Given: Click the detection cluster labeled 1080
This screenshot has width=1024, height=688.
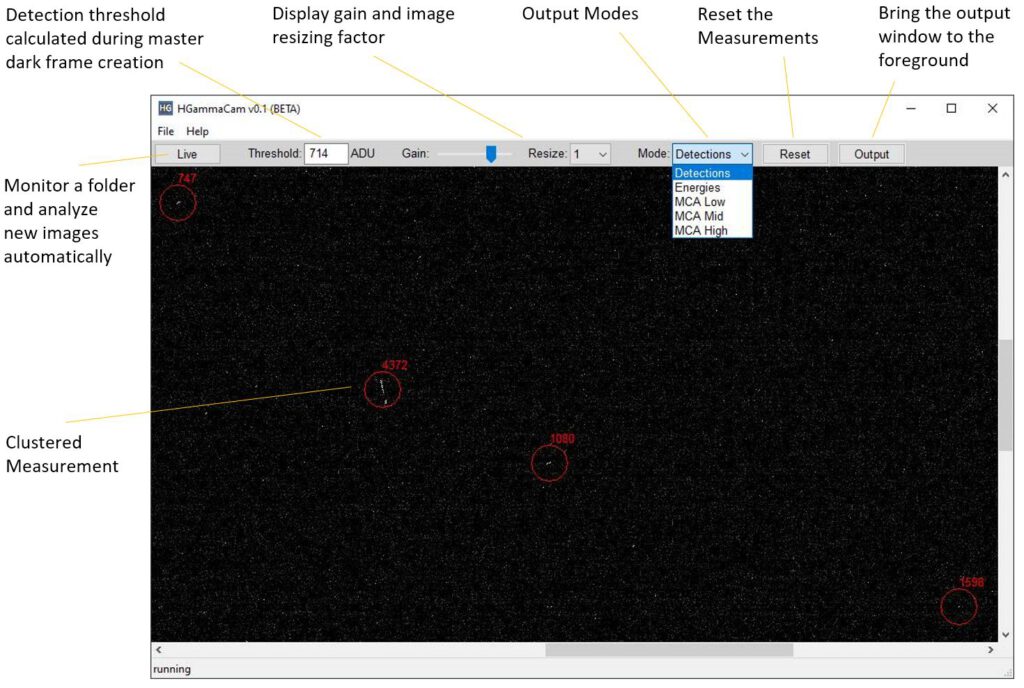Looking at the screenshot, I should [549, 463].
